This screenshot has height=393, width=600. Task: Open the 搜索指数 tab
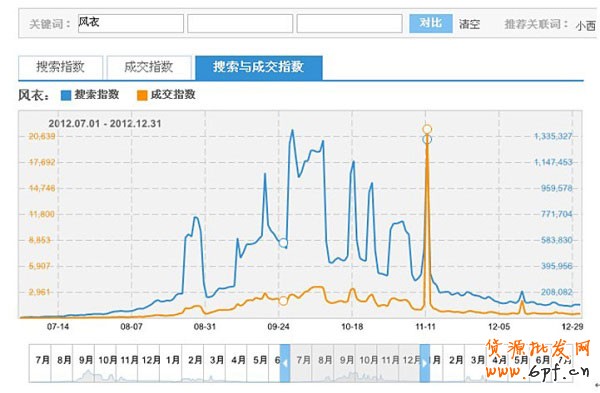60,67
